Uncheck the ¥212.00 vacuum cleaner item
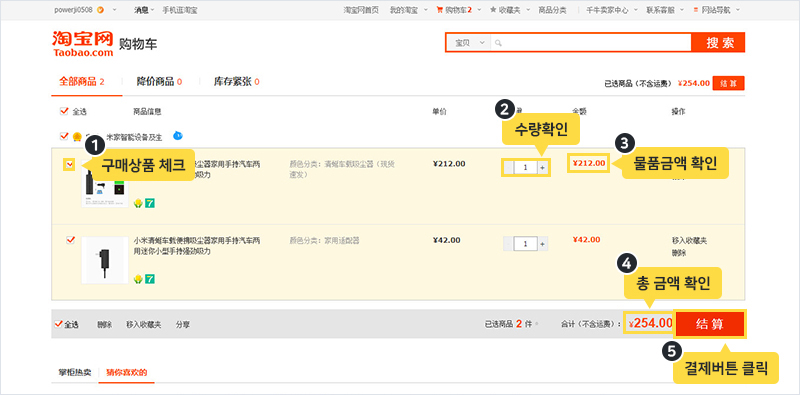The width and height of the screenshot is (800, 395). [70, 164]
